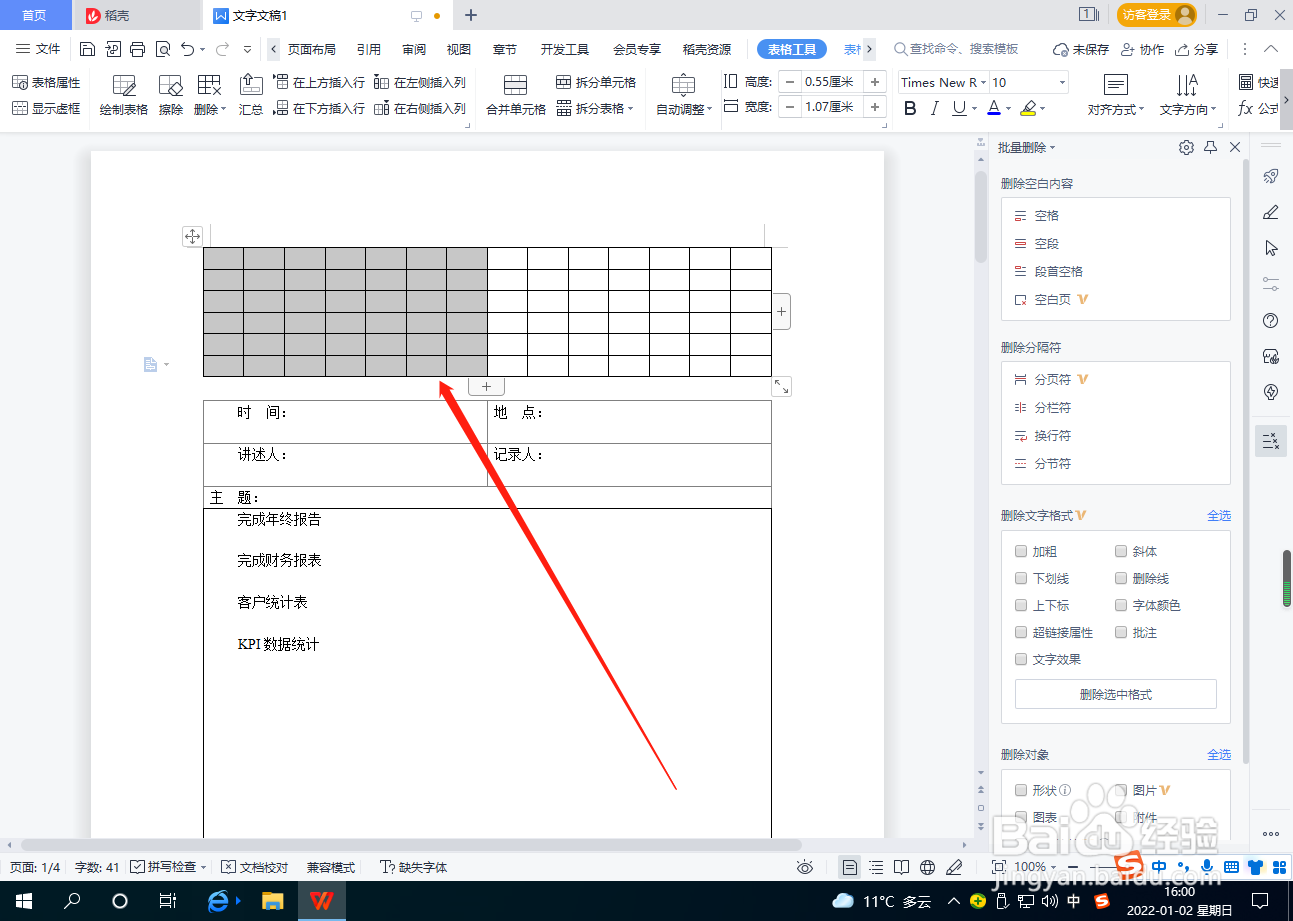Insert row below (在下方插入行)

click(319, 109)
